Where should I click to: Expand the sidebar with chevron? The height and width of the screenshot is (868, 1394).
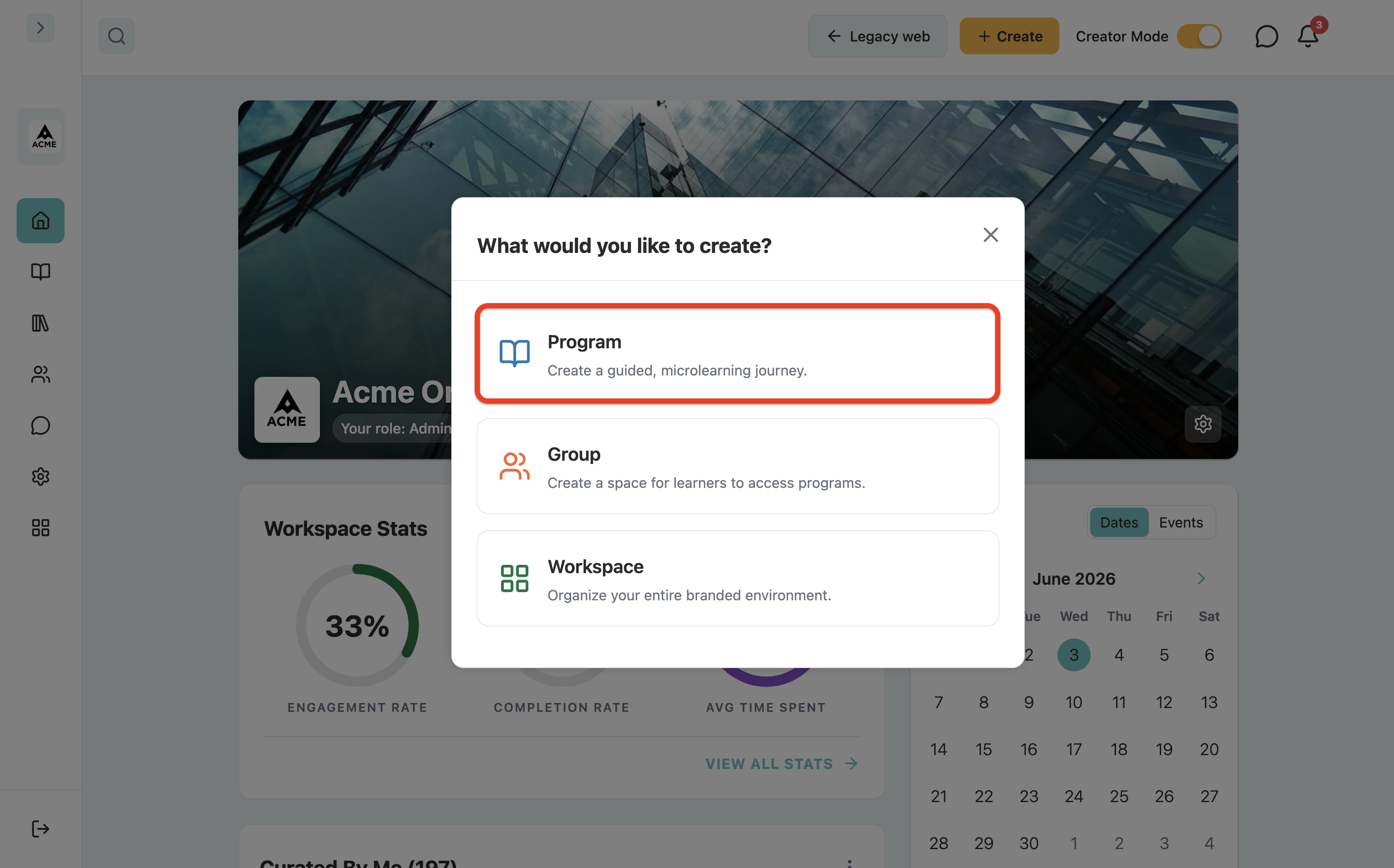pyautogui.click(x=40, y=28)
